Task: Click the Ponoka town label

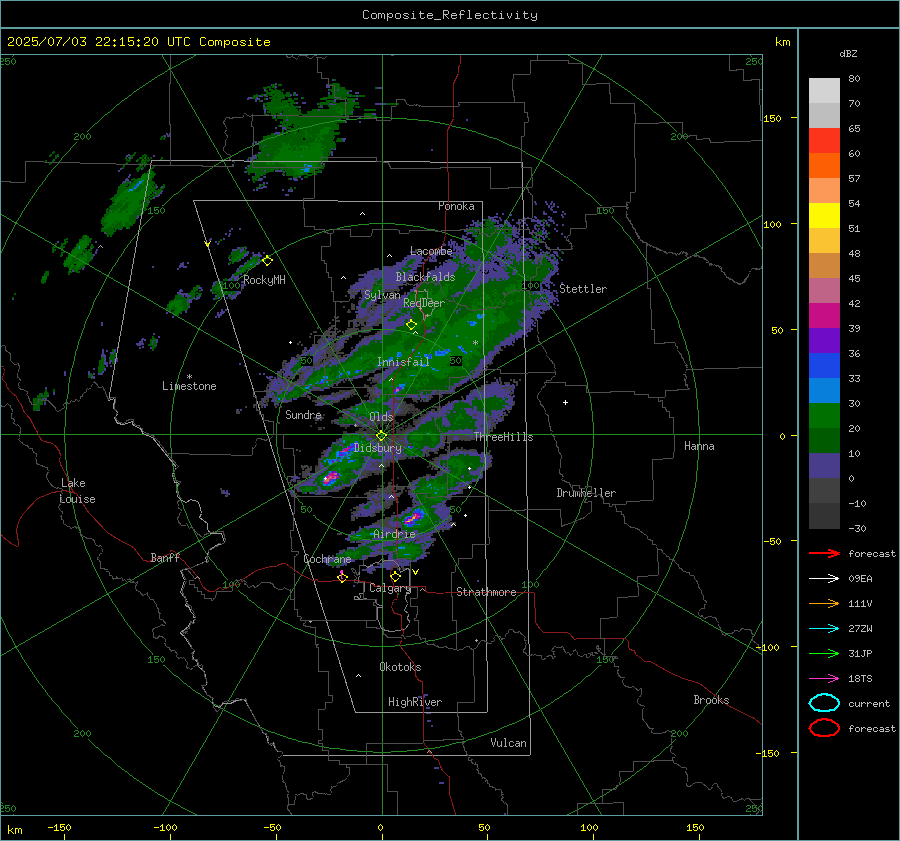Action: (456, 206)
